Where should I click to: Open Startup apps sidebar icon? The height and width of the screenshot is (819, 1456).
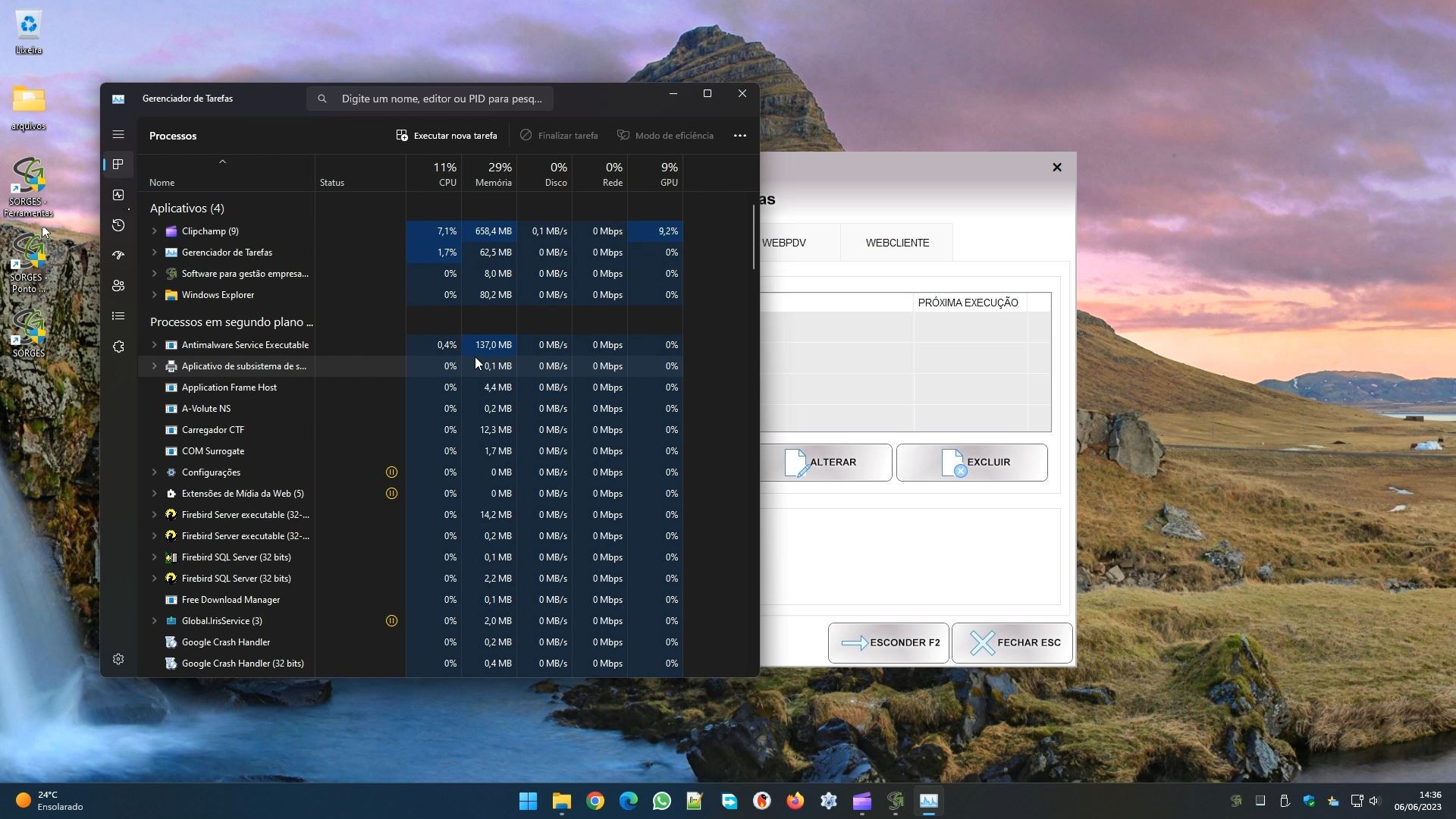118,256
